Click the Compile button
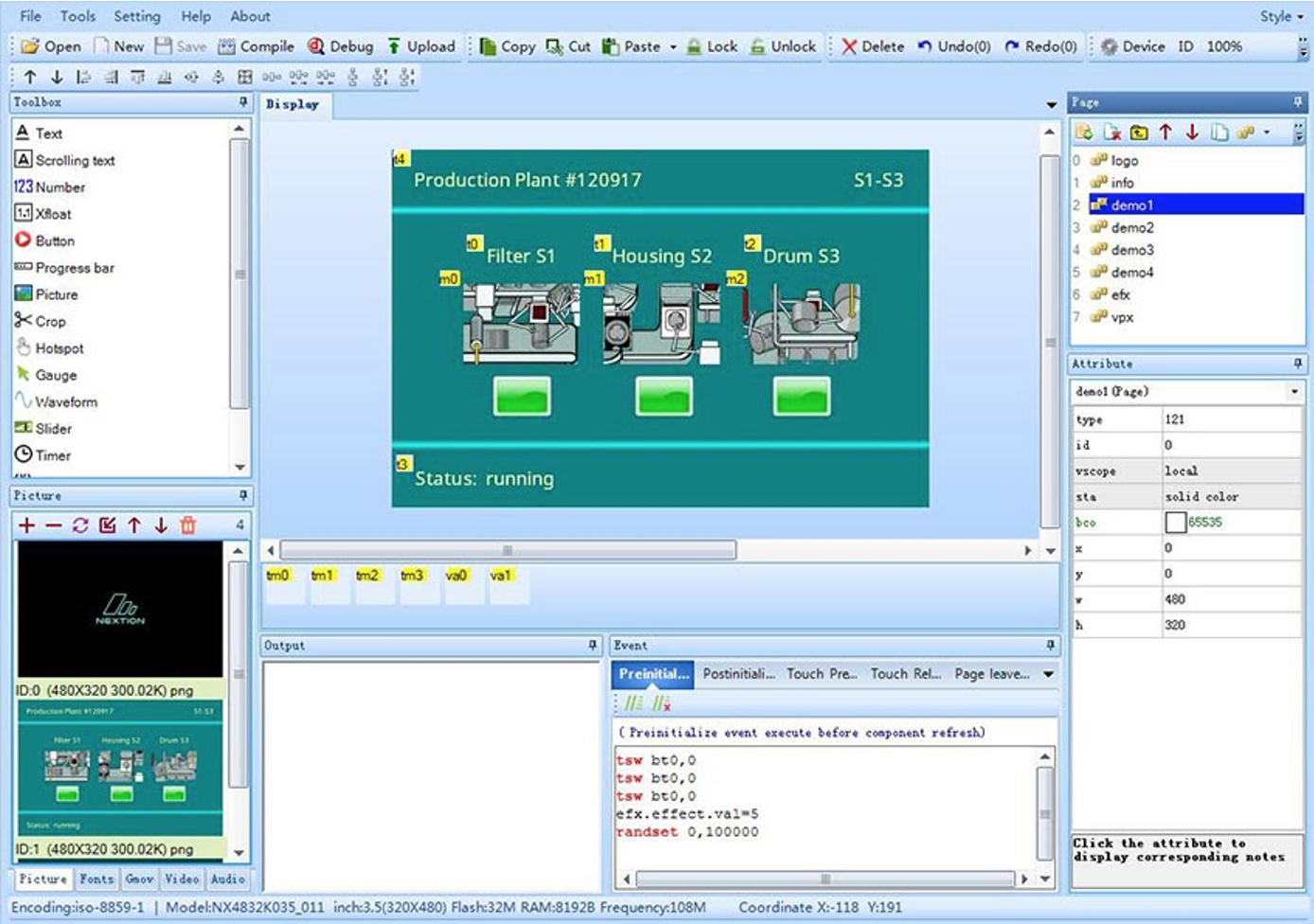This screenshot has width=1314, height=924. click(x=256, y=46)
